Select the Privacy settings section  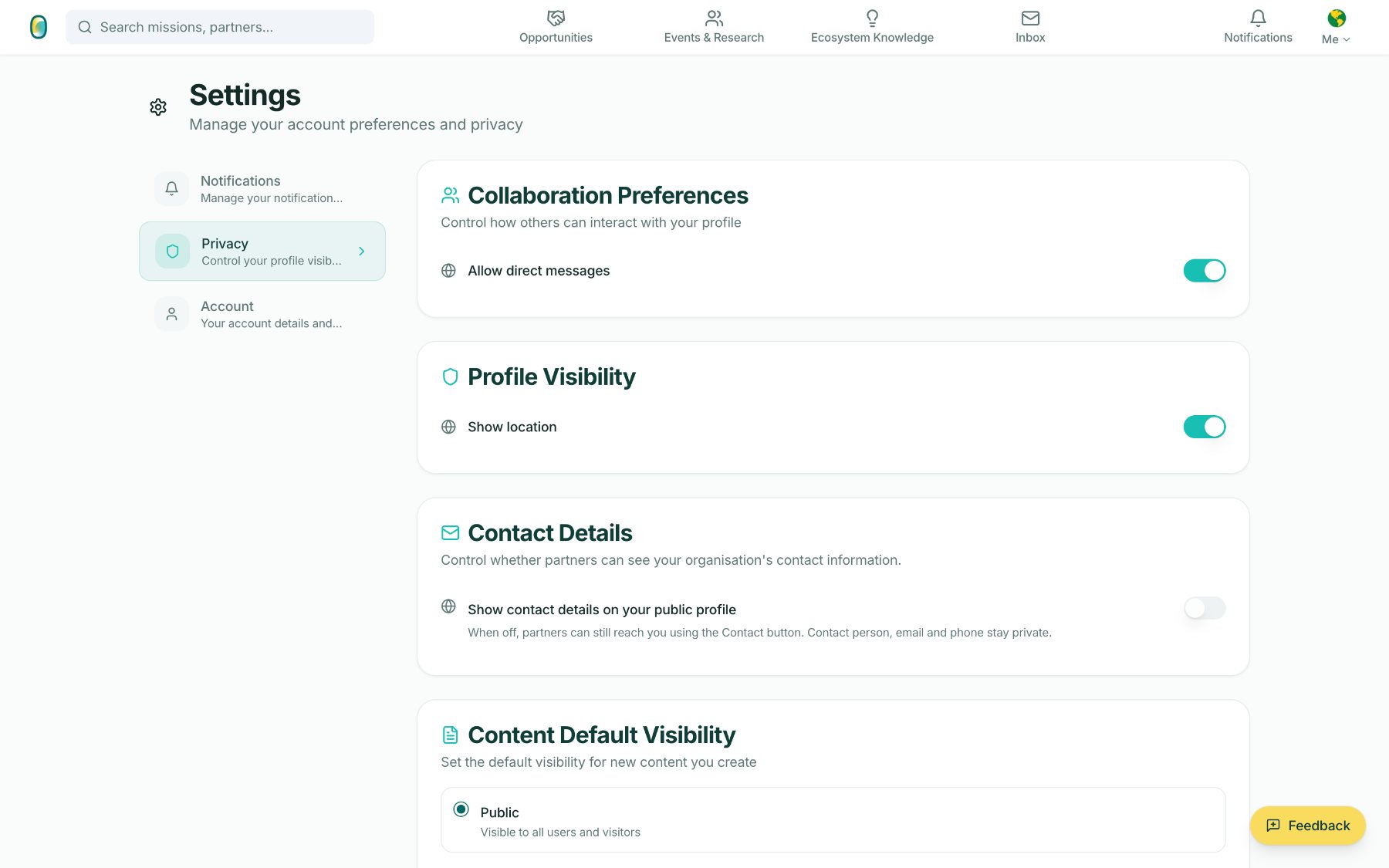[262, 252]
